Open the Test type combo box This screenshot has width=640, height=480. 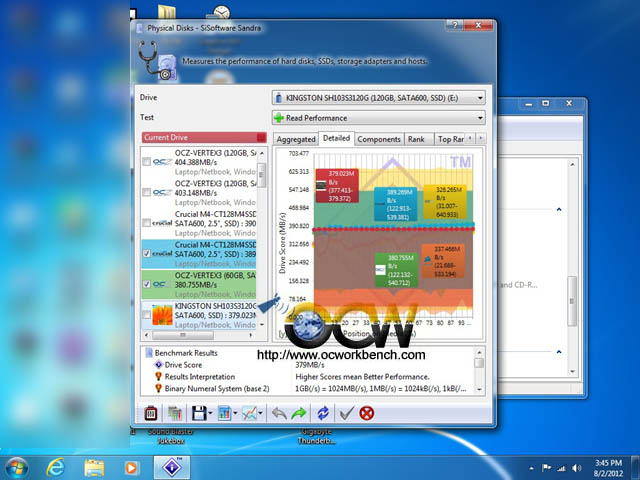click(378, 118)
